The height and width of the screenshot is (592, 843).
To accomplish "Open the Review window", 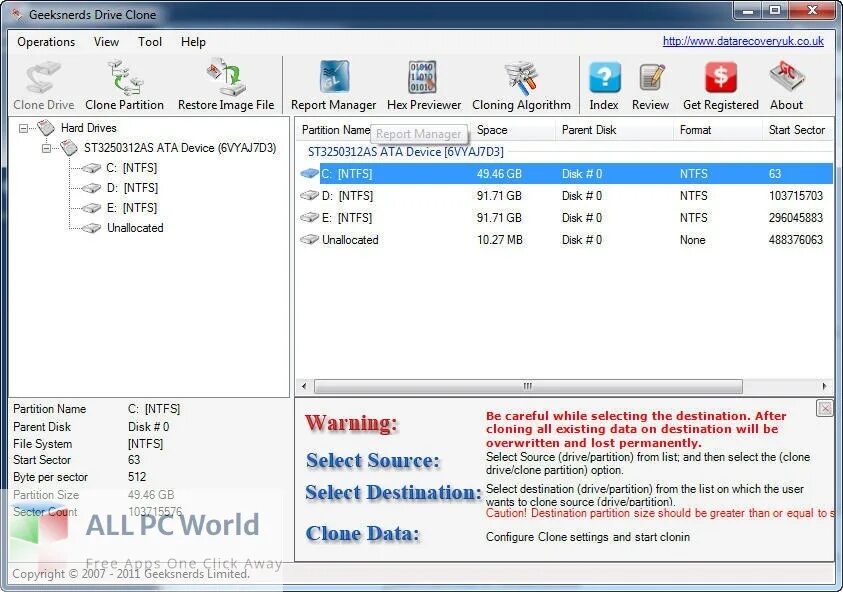I will (651, 83).
